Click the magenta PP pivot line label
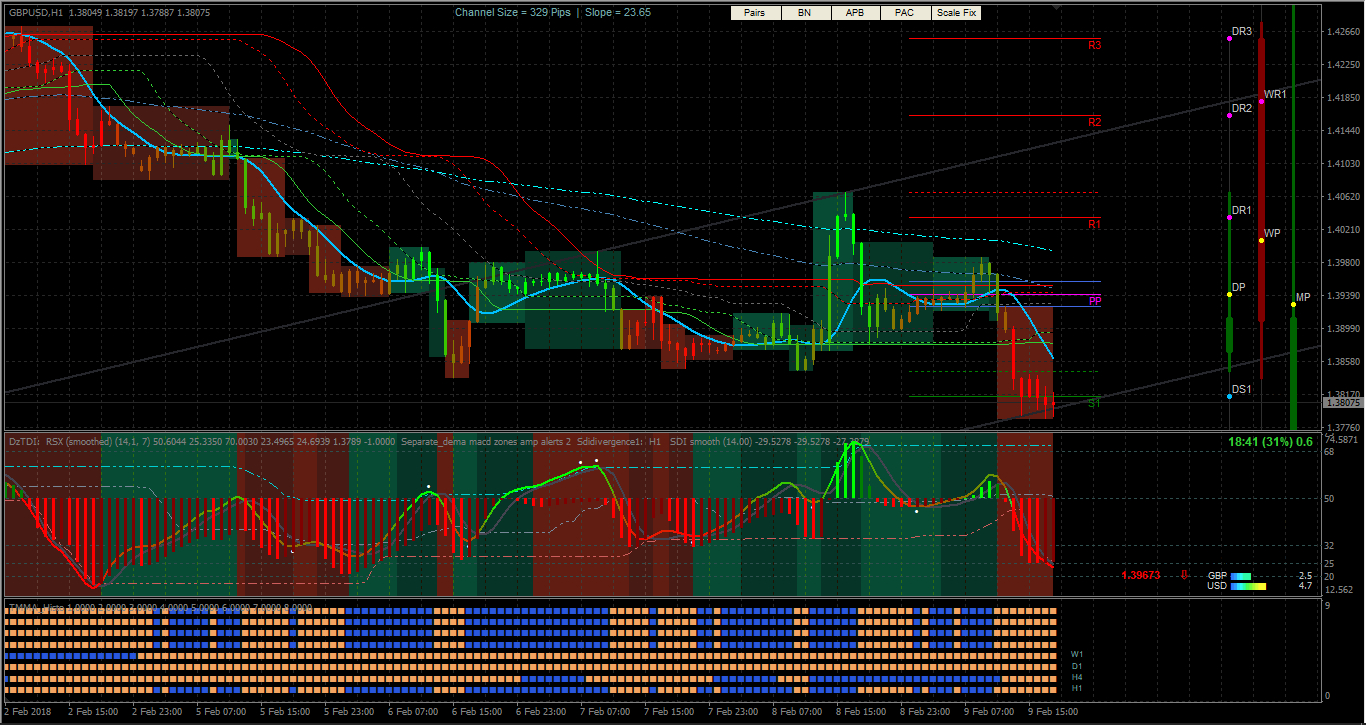Image resolution: width=1366 pixels, height=725 pixels. click(x=1095, y=301)
